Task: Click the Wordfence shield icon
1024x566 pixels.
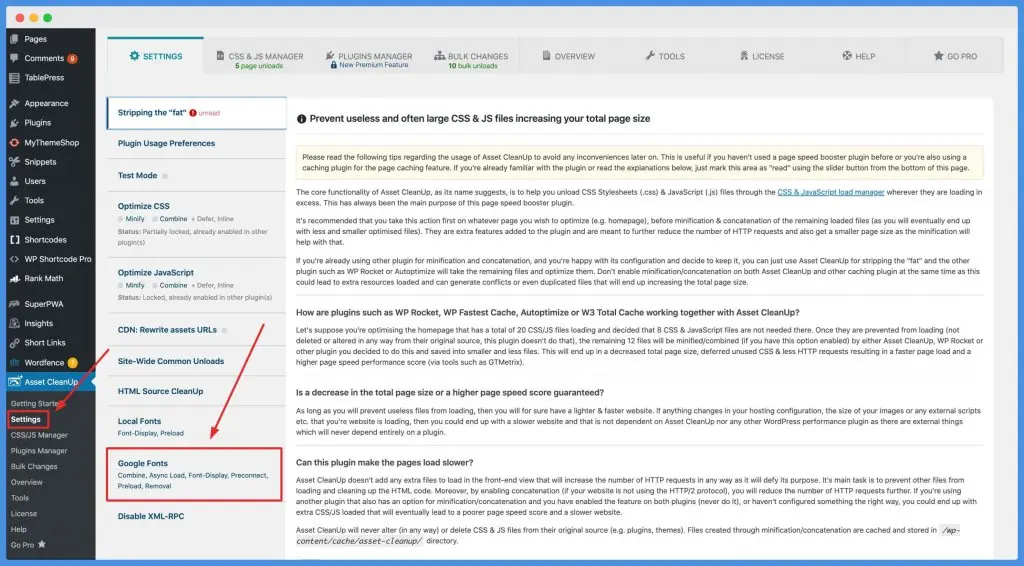Action: (x=14, y=362)
